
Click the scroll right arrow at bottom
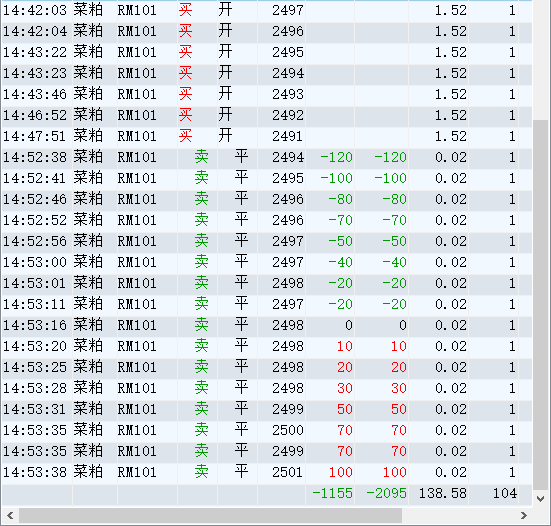(524, 515)
